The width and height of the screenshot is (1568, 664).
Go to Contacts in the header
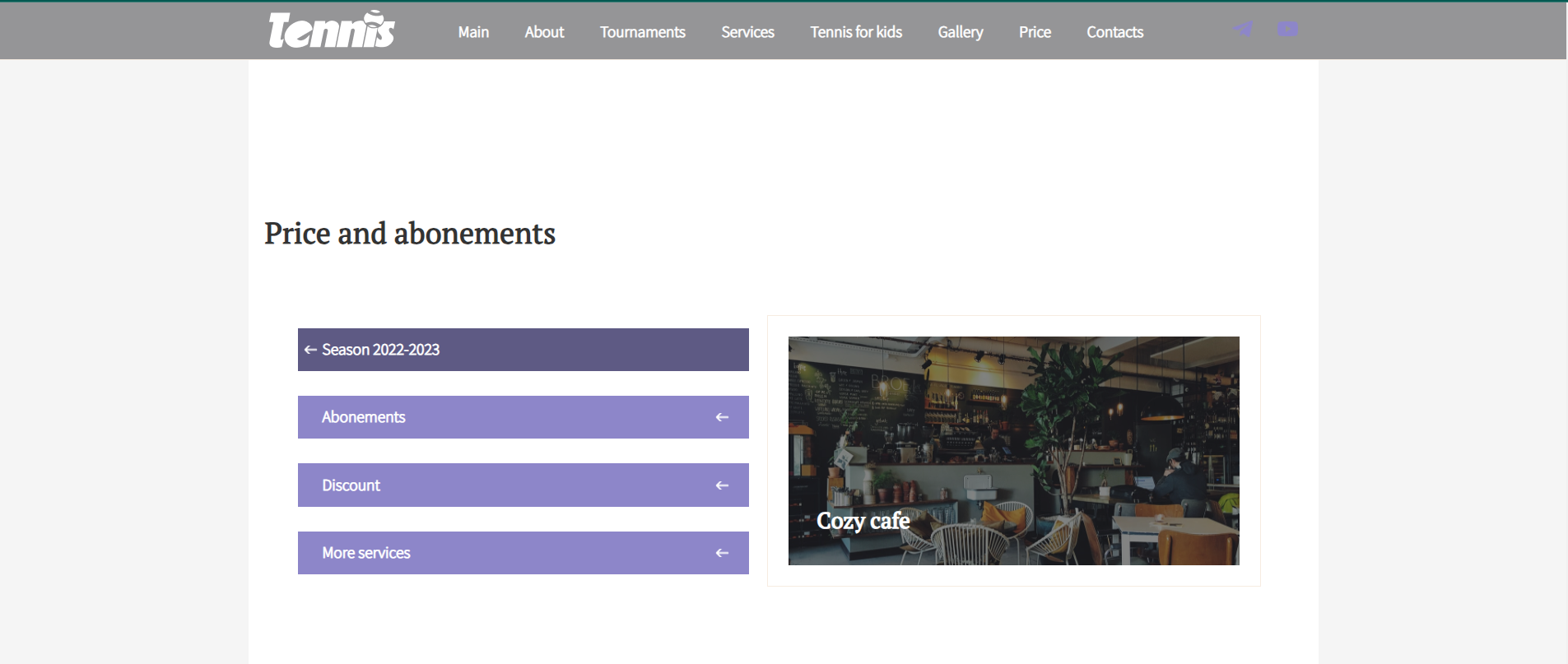point(1114,32)
